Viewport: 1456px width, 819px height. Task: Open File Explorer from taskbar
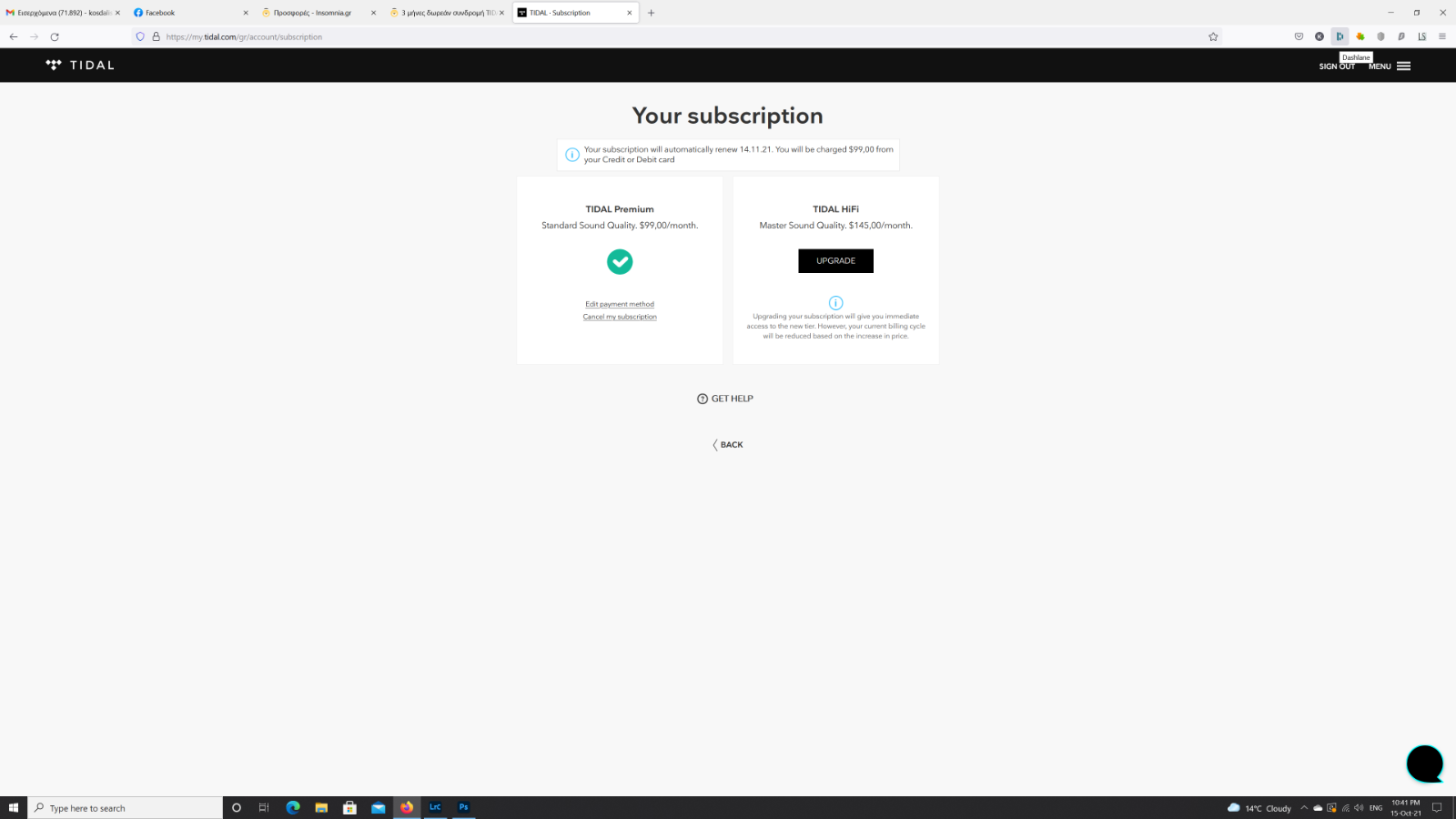click(x=321, y=808)
